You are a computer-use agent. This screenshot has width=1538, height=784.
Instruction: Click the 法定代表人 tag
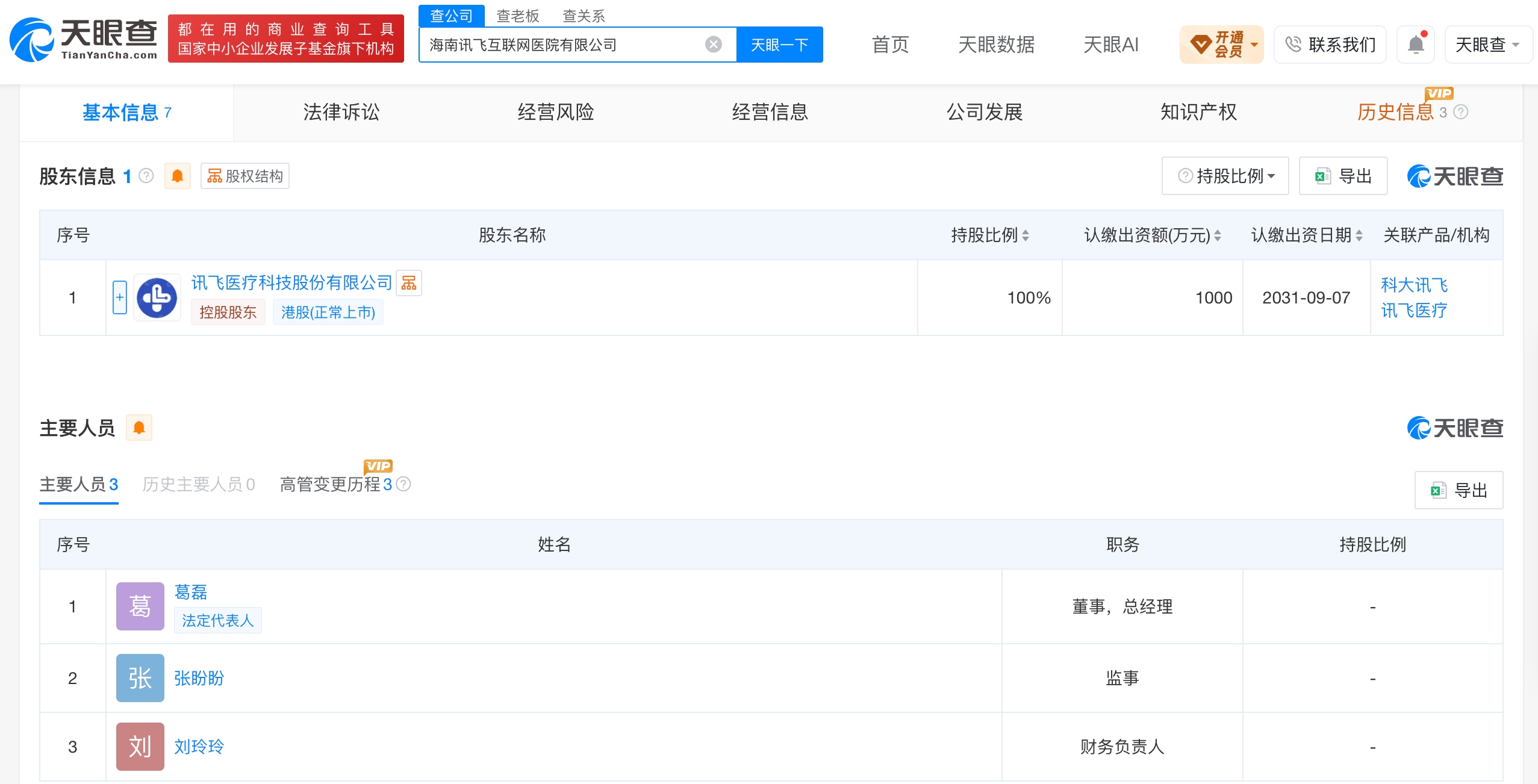(217, 620)
